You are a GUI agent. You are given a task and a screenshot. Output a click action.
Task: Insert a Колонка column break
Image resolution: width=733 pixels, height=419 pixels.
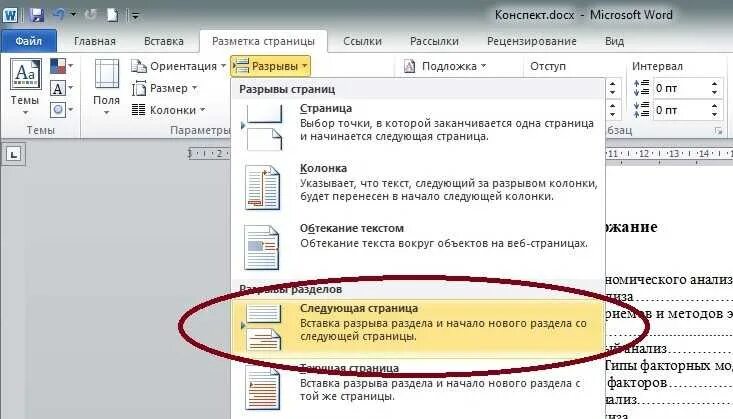tap(417, 187)
